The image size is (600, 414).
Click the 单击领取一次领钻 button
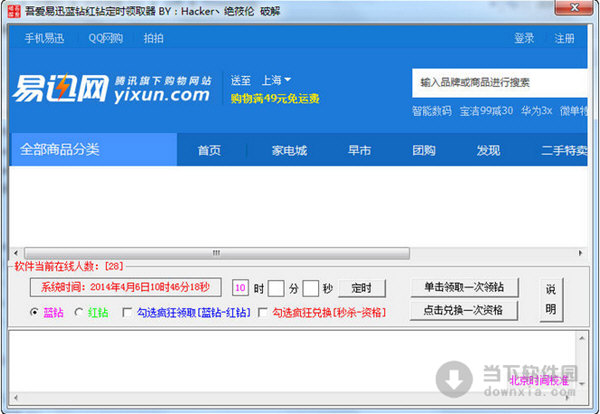point(465,287)
